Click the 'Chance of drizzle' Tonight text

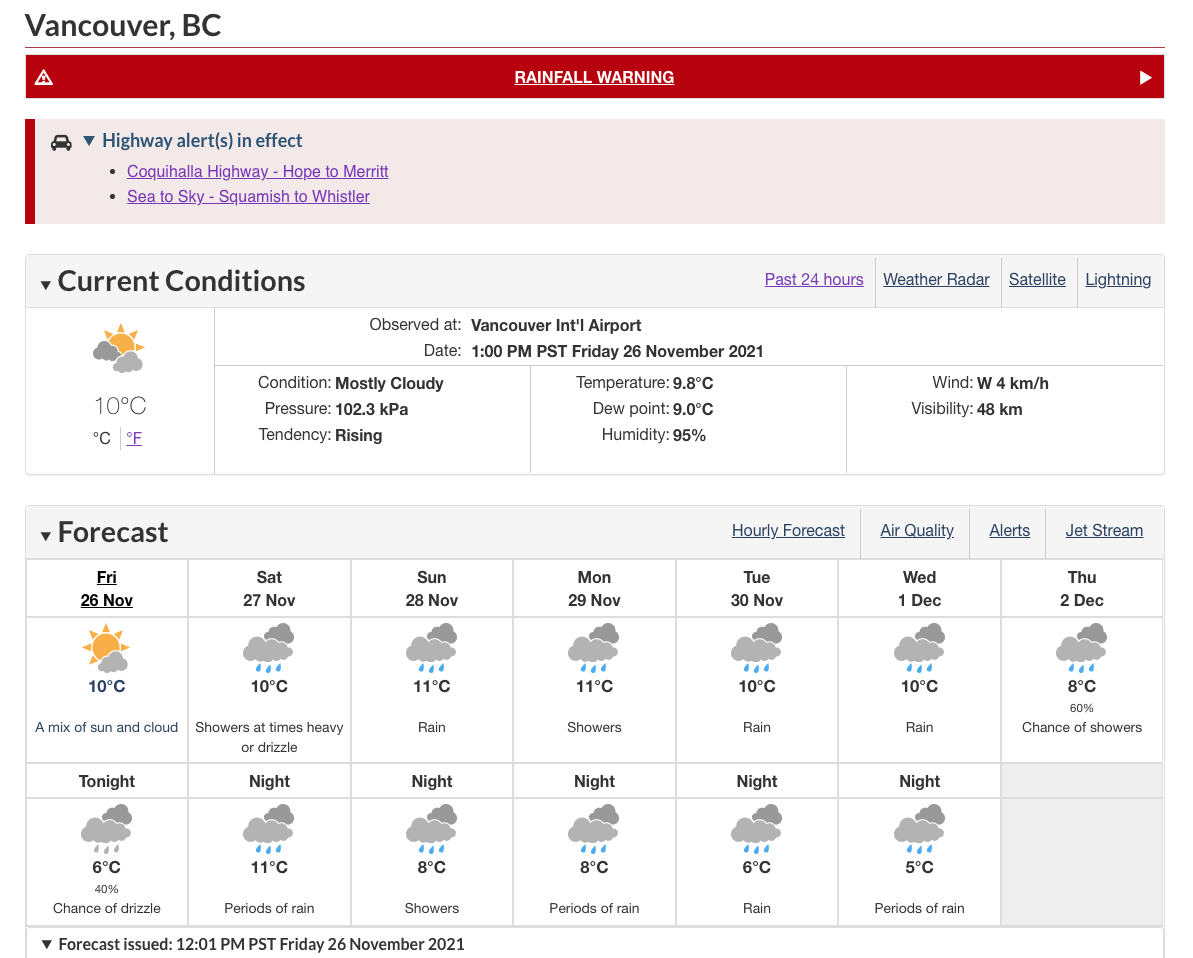(x=107, y=909)
